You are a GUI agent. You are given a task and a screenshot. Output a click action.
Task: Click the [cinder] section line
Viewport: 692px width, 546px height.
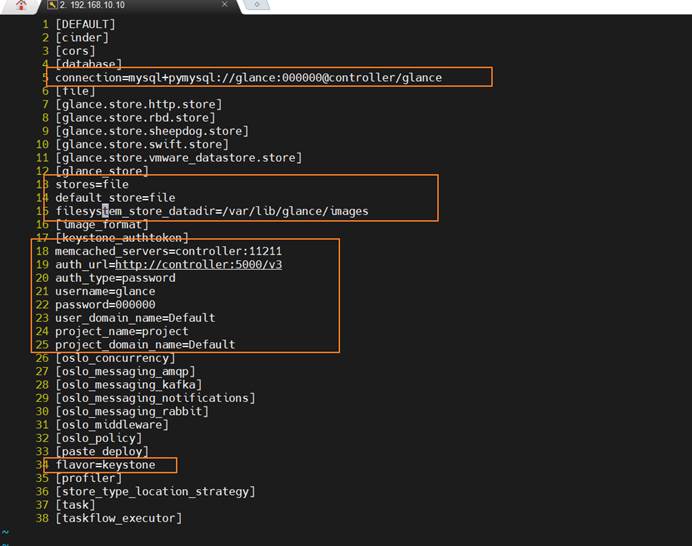pos(82,38)
